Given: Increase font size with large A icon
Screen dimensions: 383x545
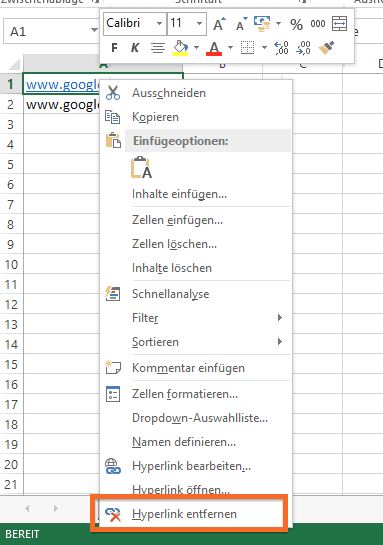Looking at the screenshot, I should pyautogui.click(x=219, y=24).
